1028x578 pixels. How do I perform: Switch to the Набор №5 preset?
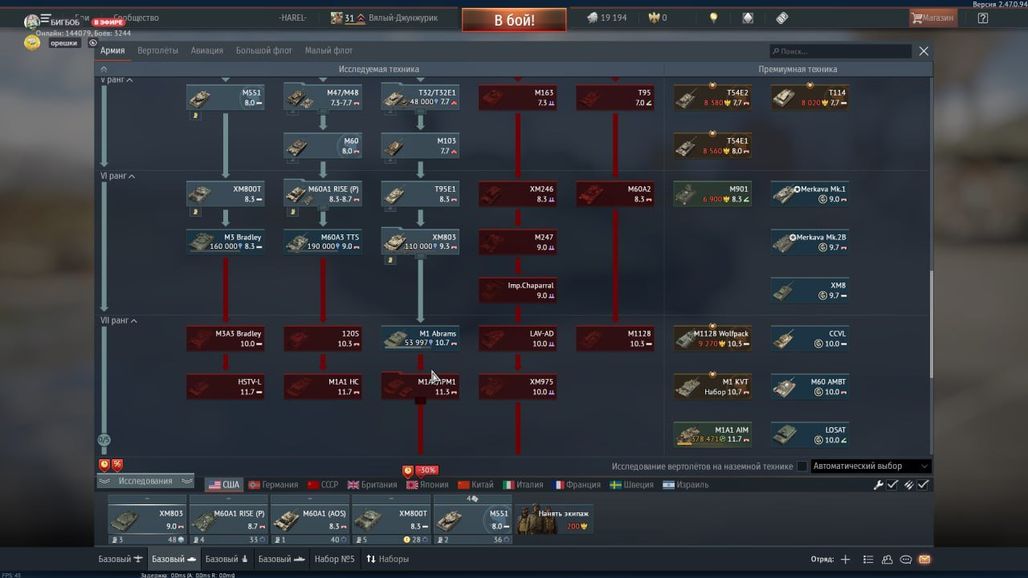point(334,559)
